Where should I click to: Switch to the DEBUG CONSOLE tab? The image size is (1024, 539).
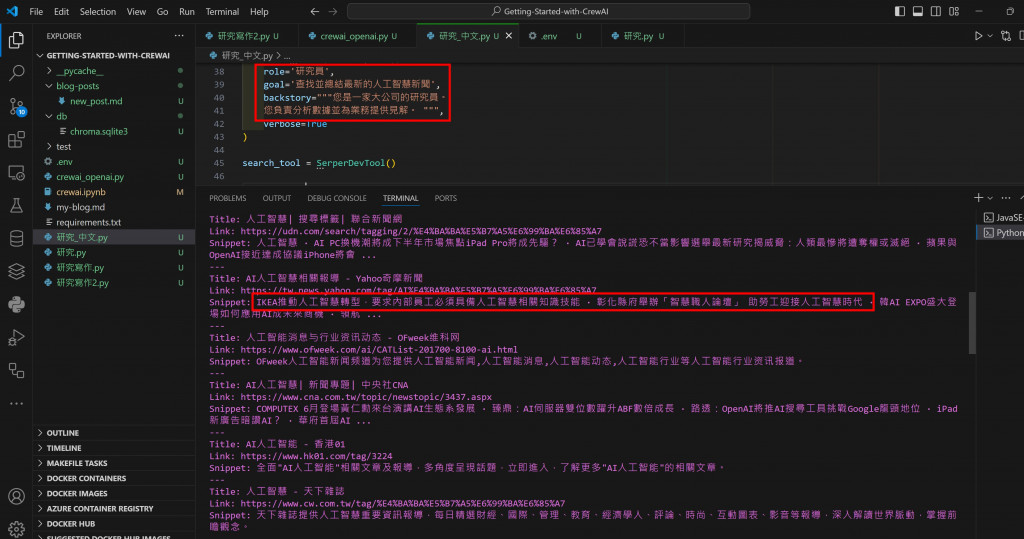coord(337,198)
